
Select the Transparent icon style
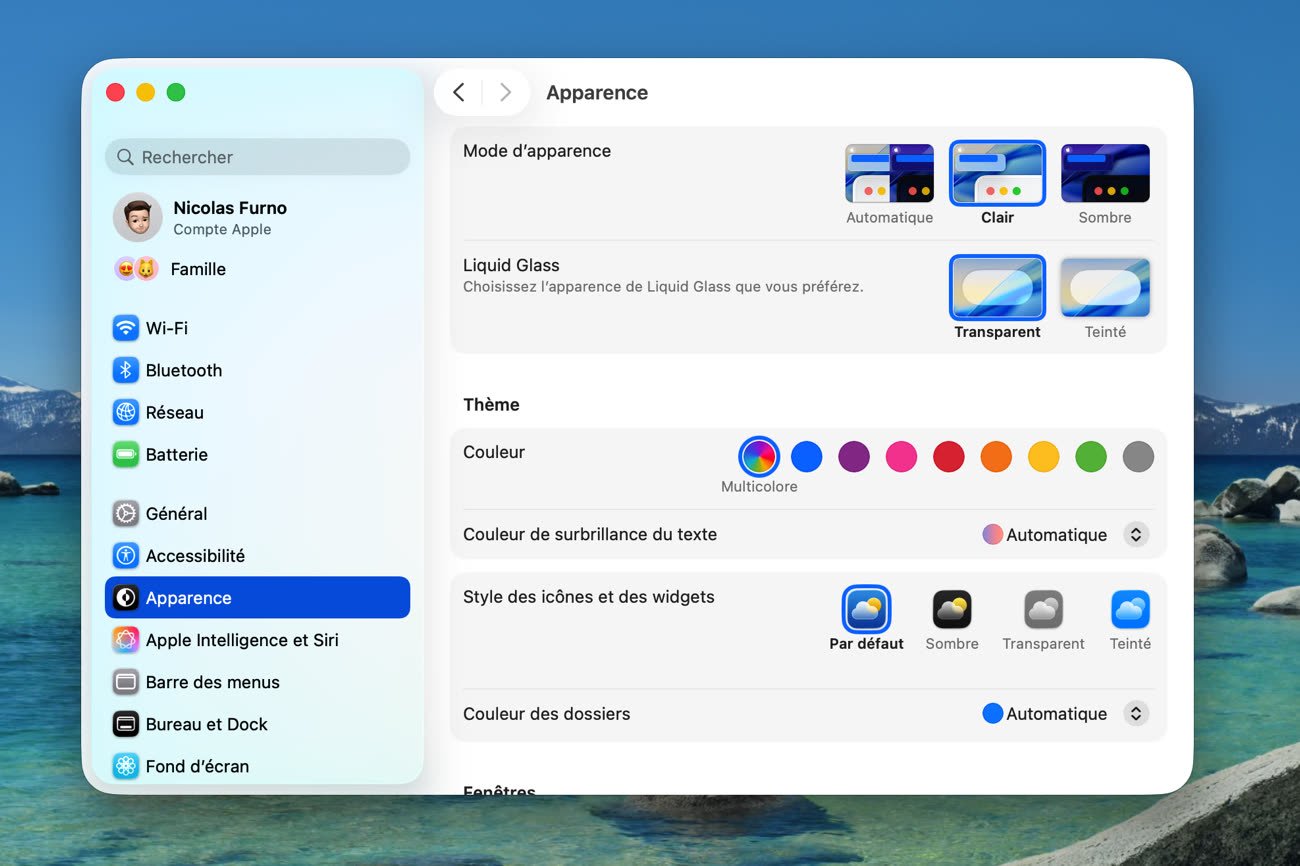point(1043,610)
